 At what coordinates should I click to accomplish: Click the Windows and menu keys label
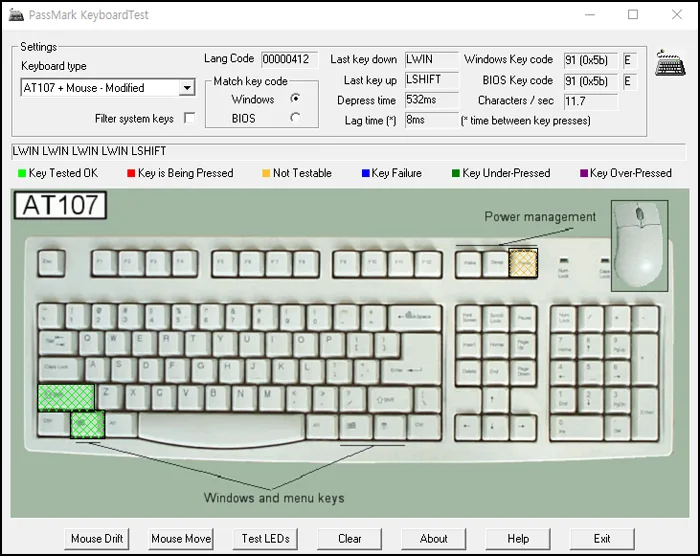(274, 498)
